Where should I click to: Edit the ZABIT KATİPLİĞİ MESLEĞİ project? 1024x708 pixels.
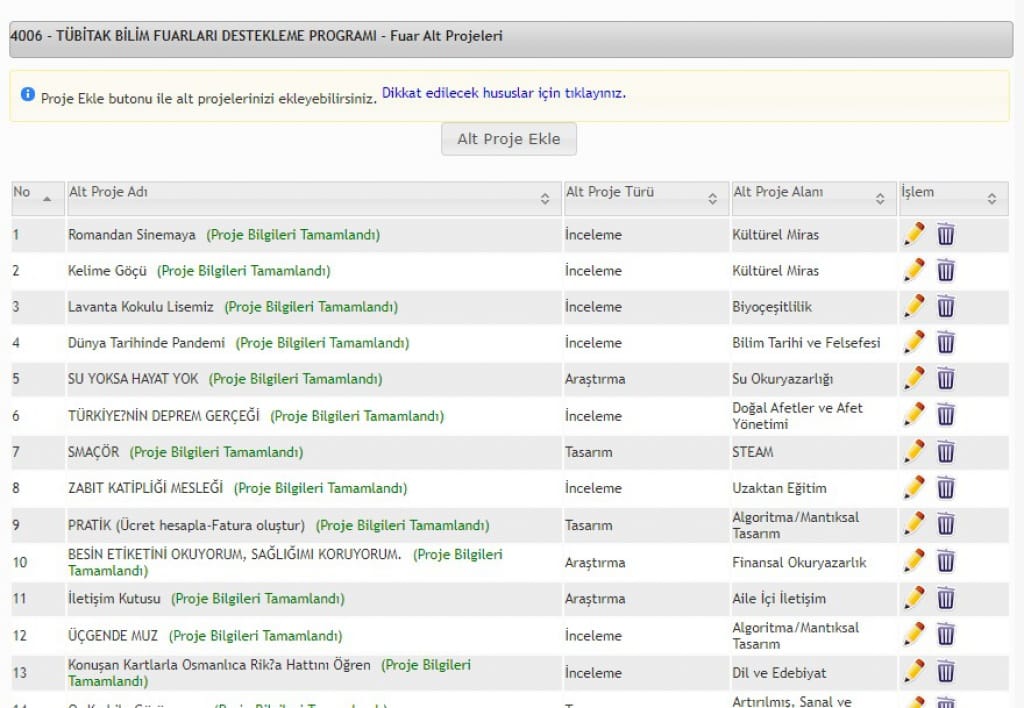(x=914, y=488)
